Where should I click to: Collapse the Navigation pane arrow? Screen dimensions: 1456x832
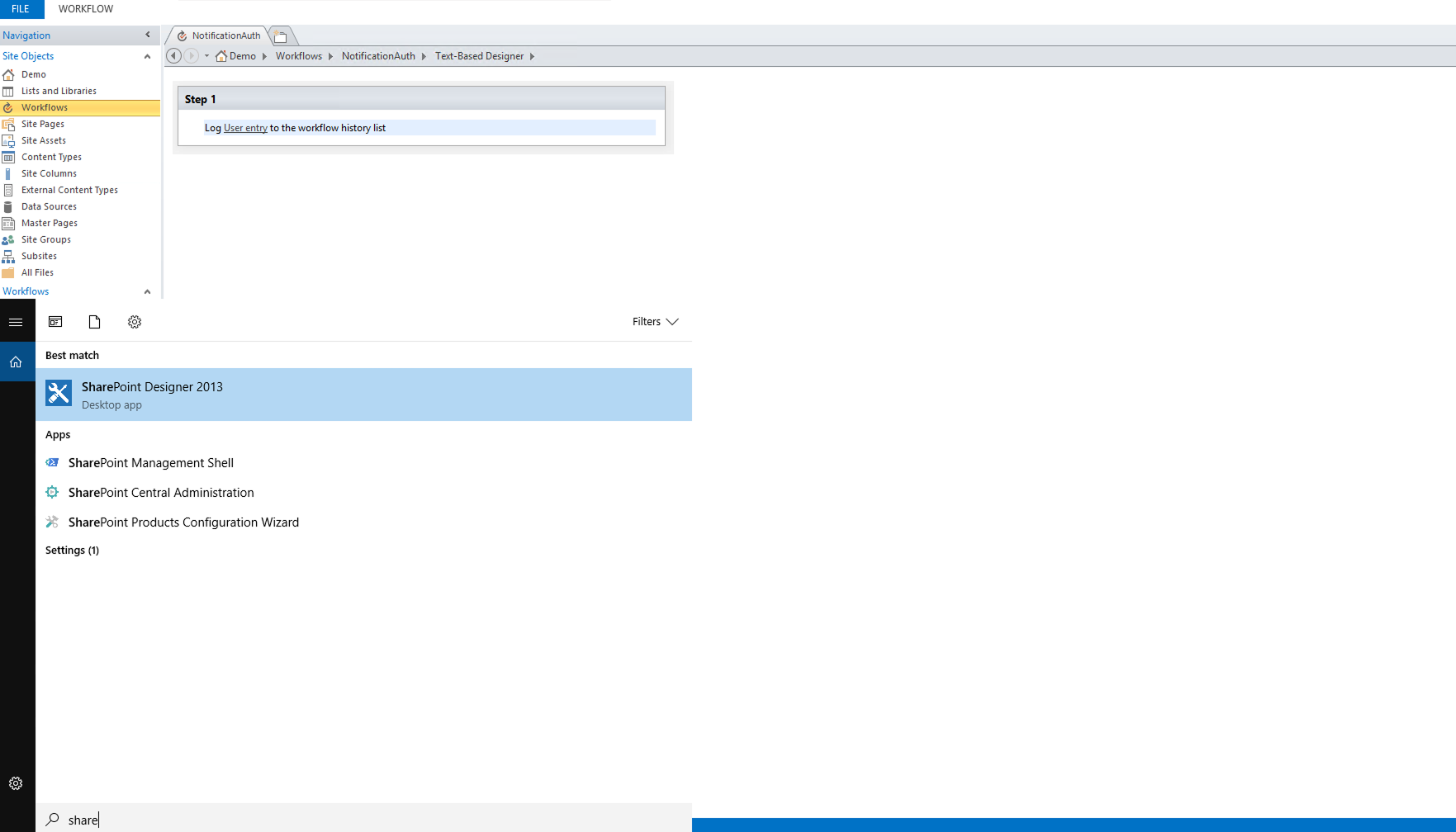click(148, 35)
